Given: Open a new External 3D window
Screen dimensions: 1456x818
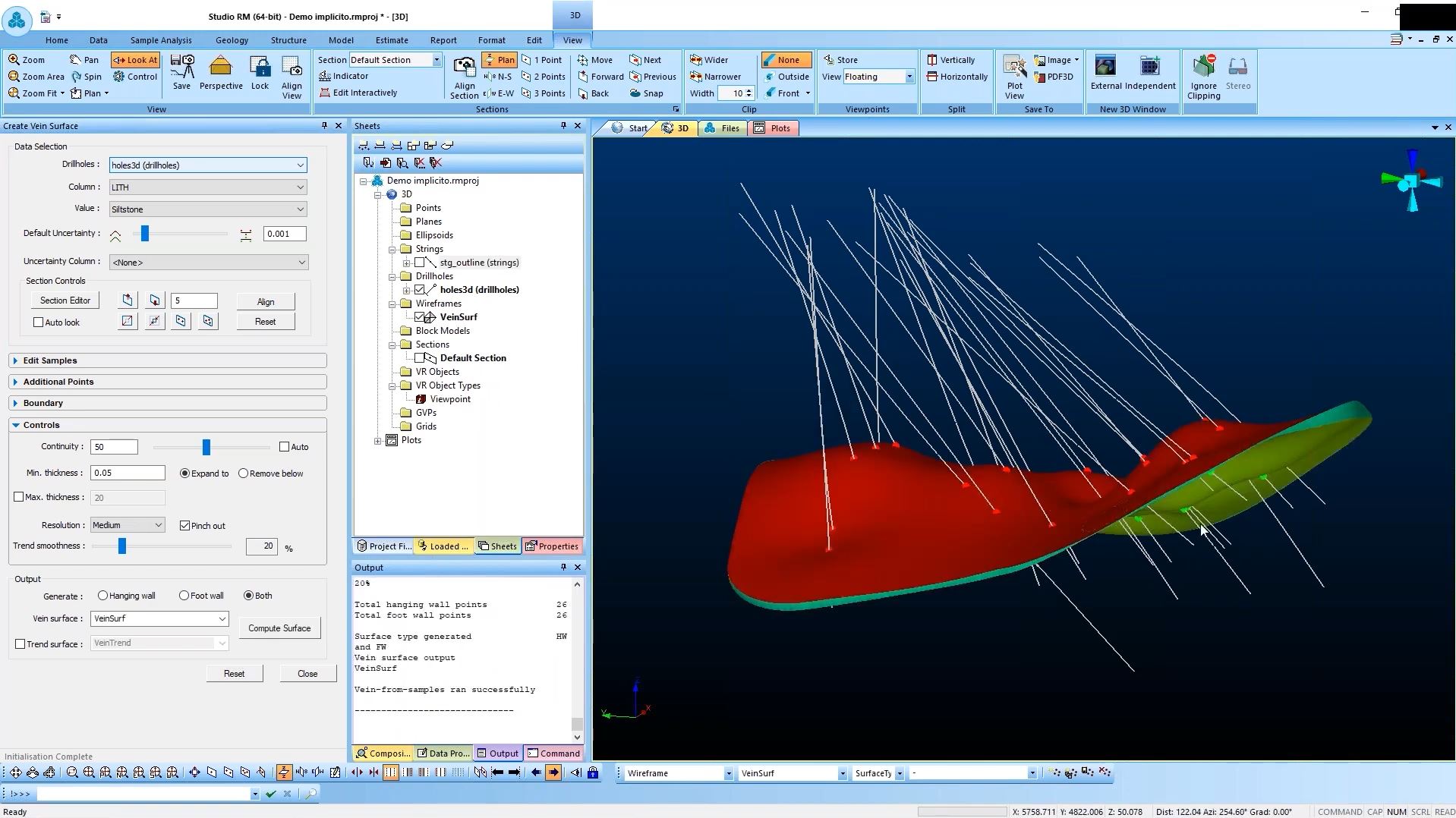Looking at the screenshot, I should (x=1105, y=73).
